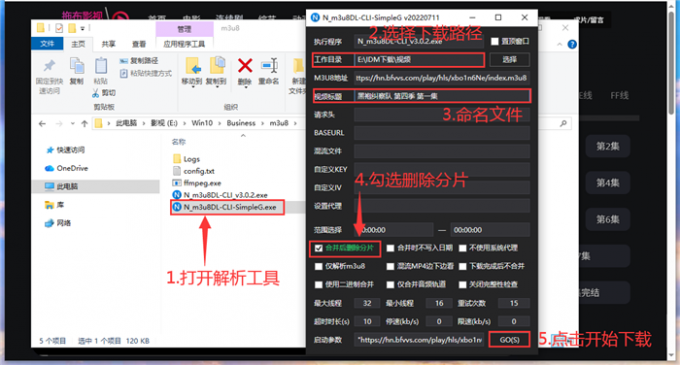Select Network (网络) in navigation pane
Screen dimensions: 680x365
pyautogui.click(x=58, y=223)
